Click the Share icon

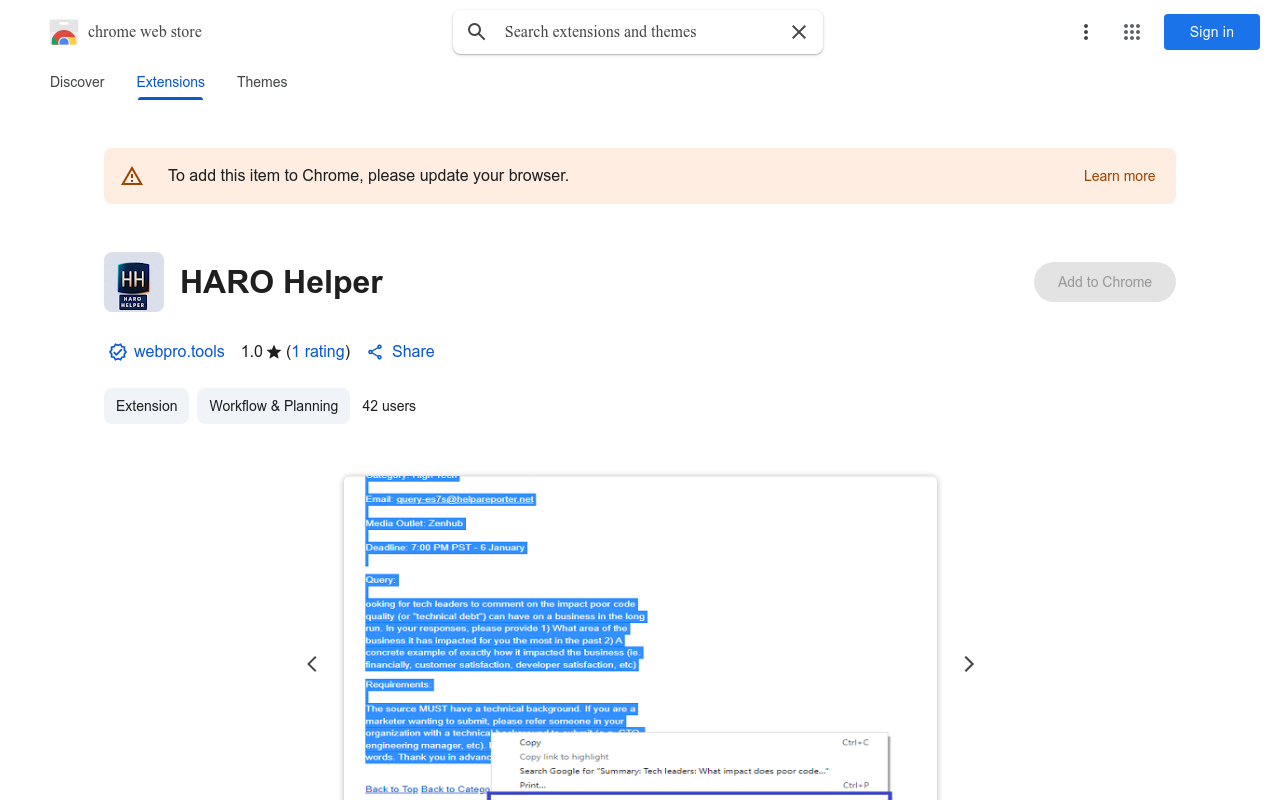pyautogui.click(x=375, y=352)
